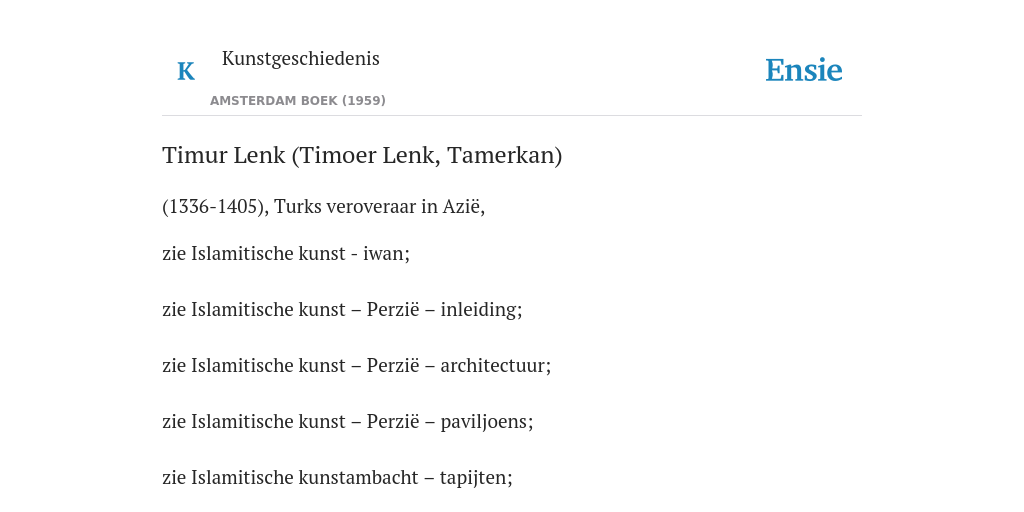The width and height of the screenshot is (1024, 512).
Task: Open the Kunstgeschiedenis source title
Action: coord(300,59)
